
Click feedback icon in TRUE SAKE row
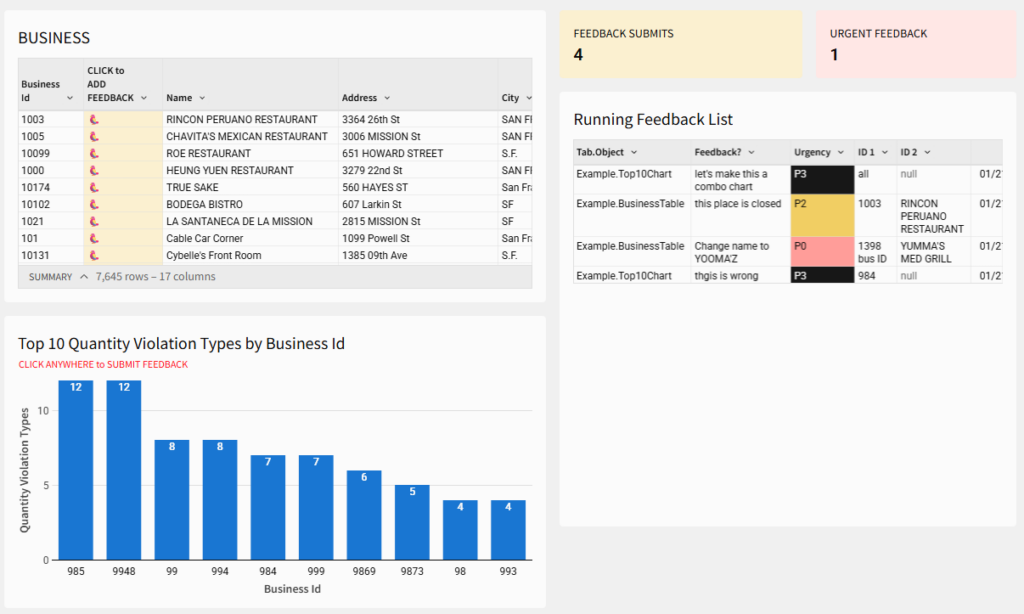(x=94, y=188)
